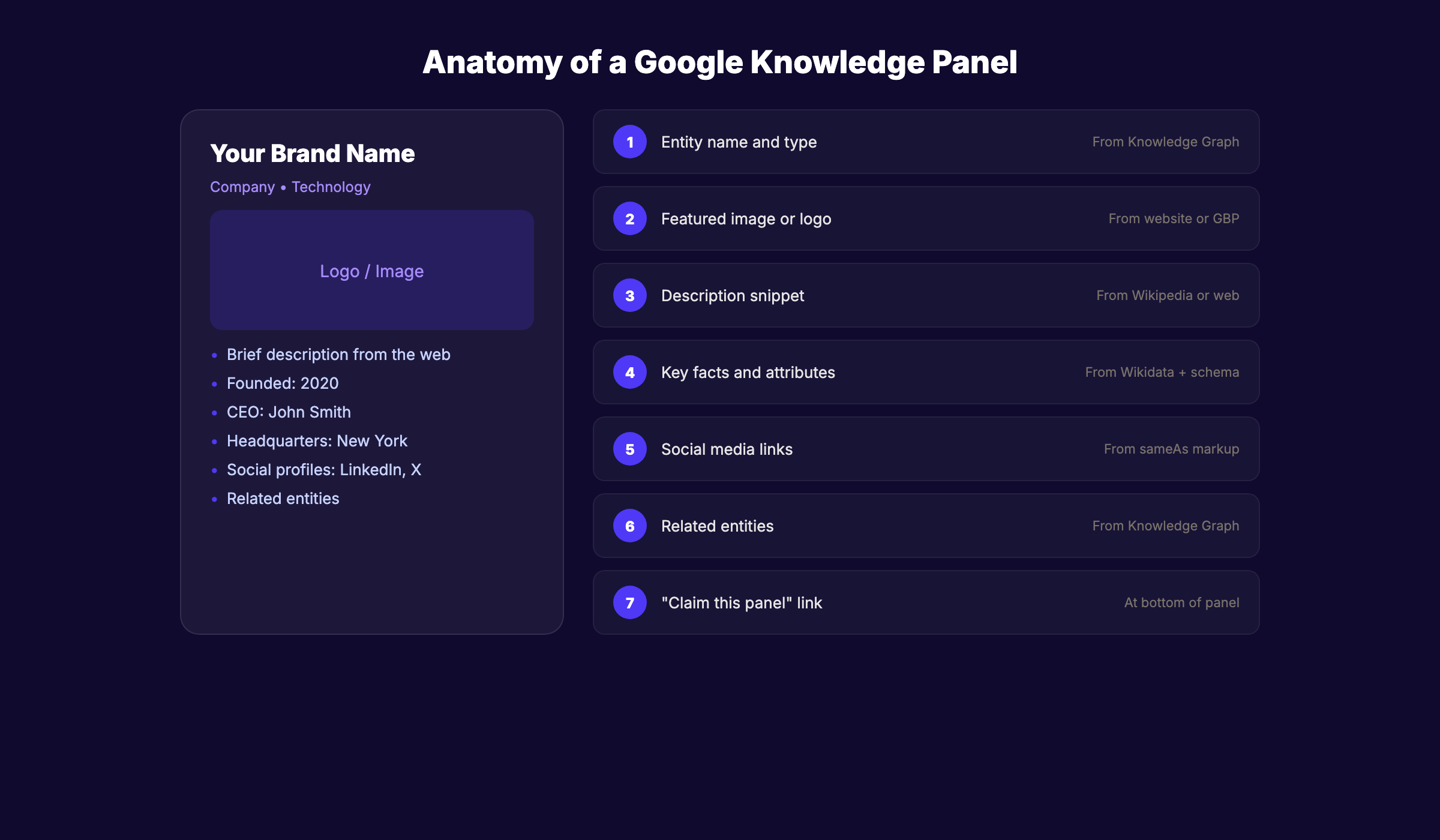Click the numbered badge 7 for Claim panel

coord(629,602)
